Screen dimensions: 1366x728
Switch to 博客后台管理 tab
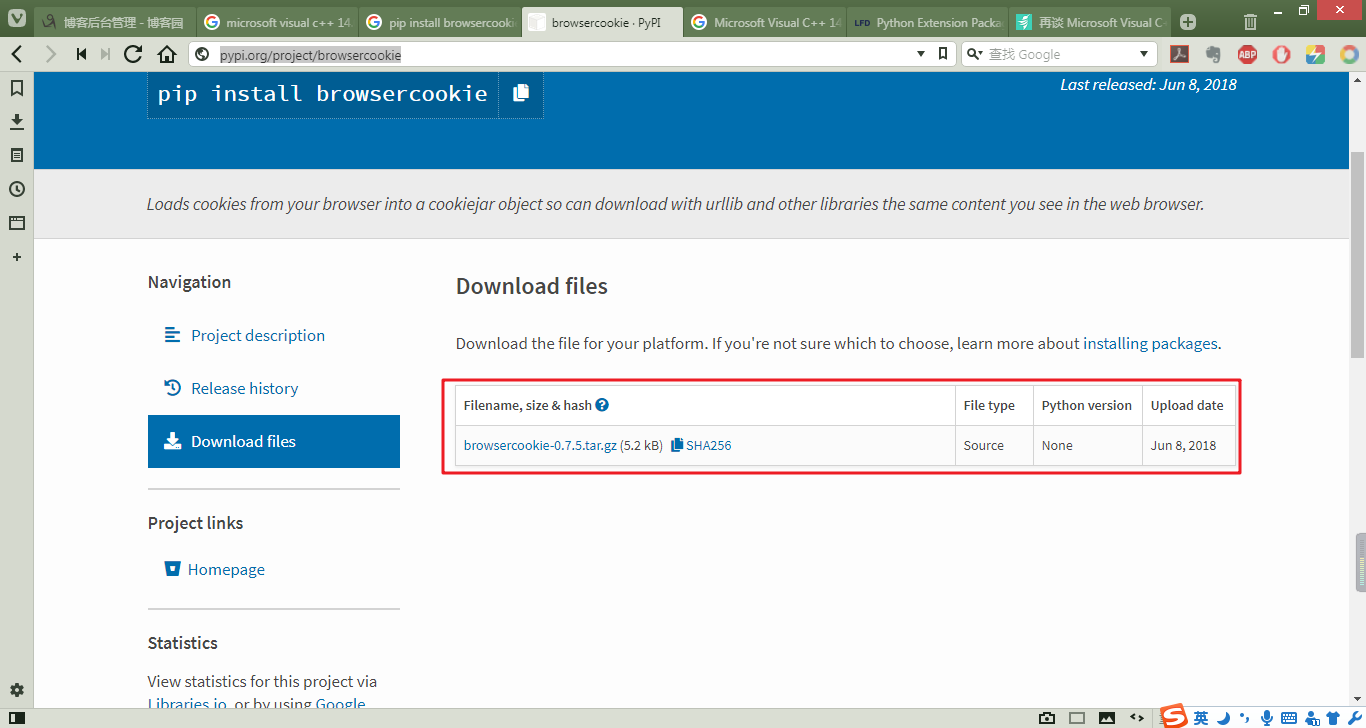coord(114,22)
